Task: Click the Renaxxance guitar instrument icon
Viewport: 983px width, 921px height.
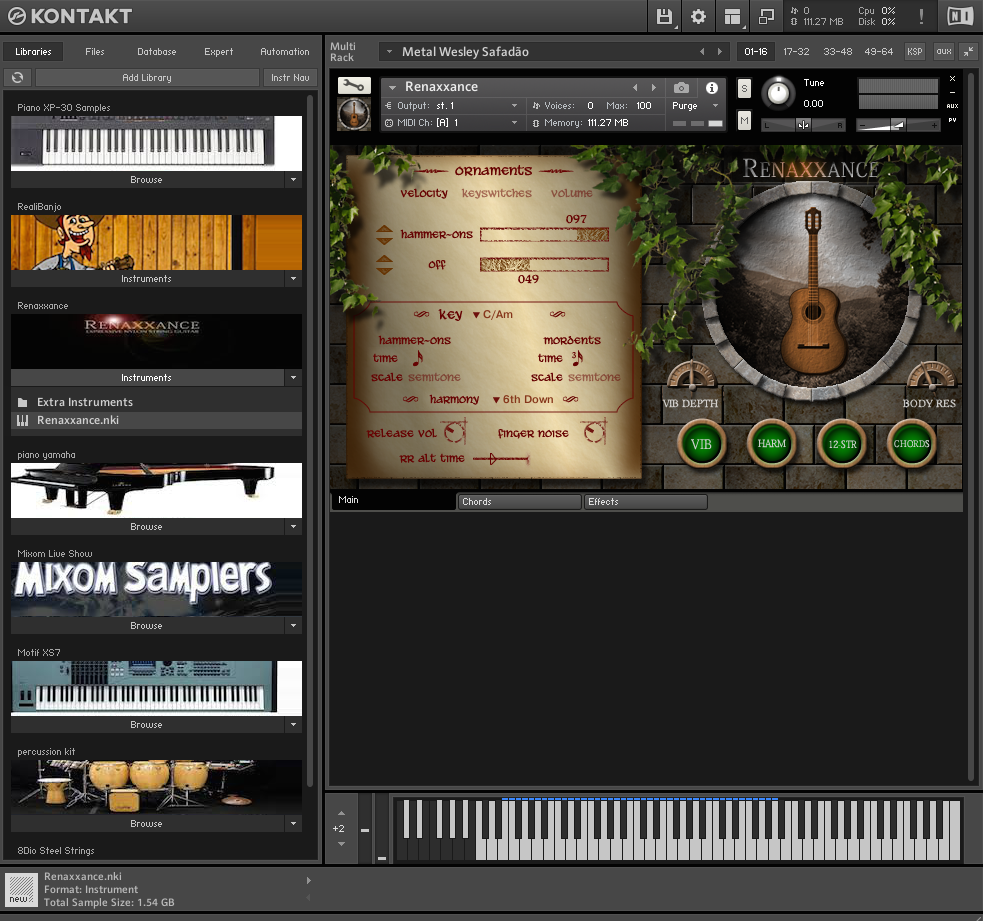Action: (354, 114)
